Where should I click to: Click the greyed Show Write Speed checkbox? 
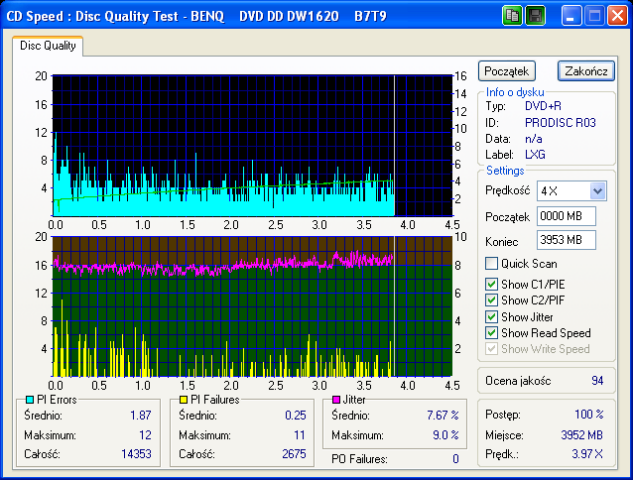(491, 349)
